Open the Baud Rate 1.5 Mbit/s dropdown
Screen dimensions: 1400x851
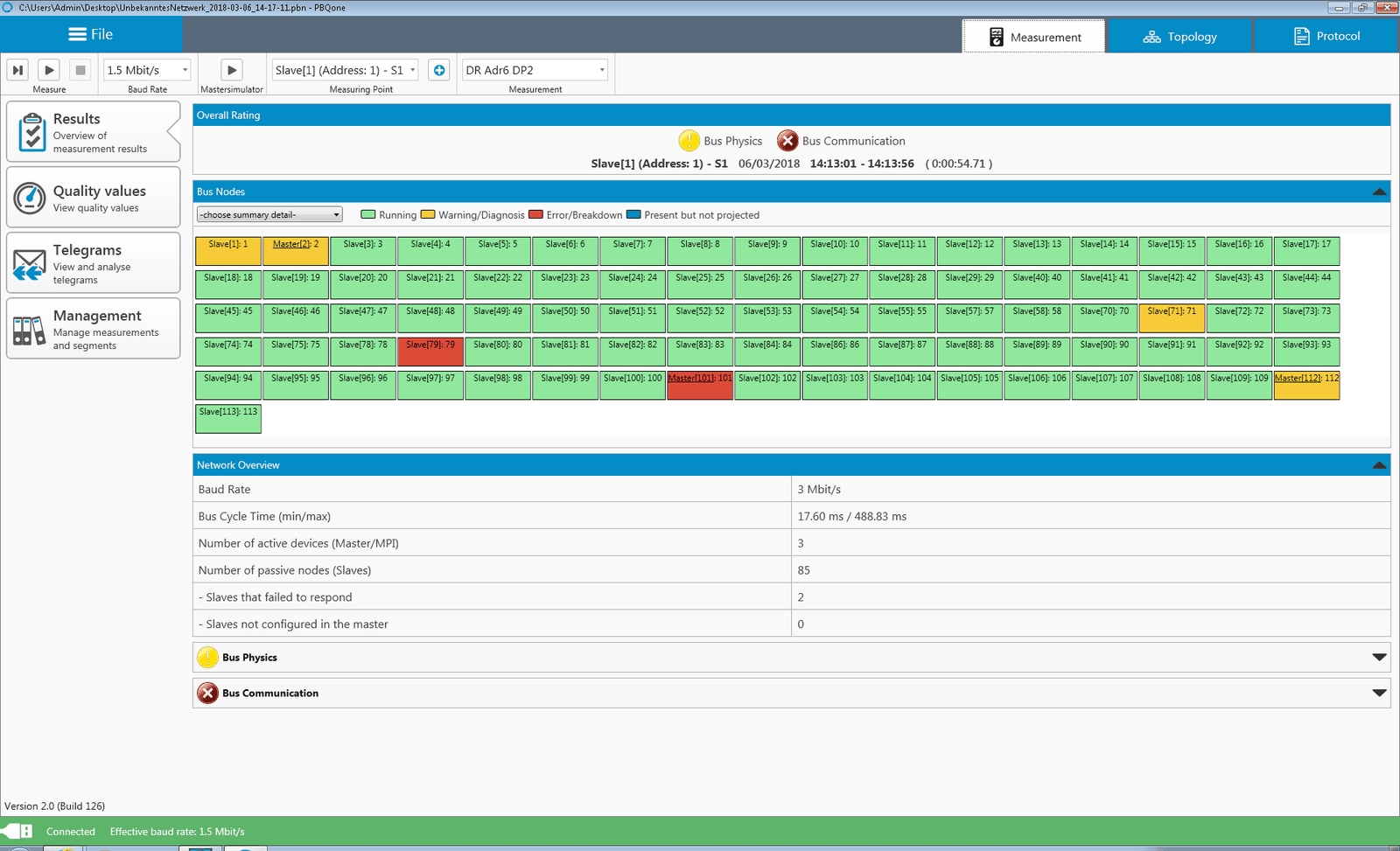(x=147, y=70)
